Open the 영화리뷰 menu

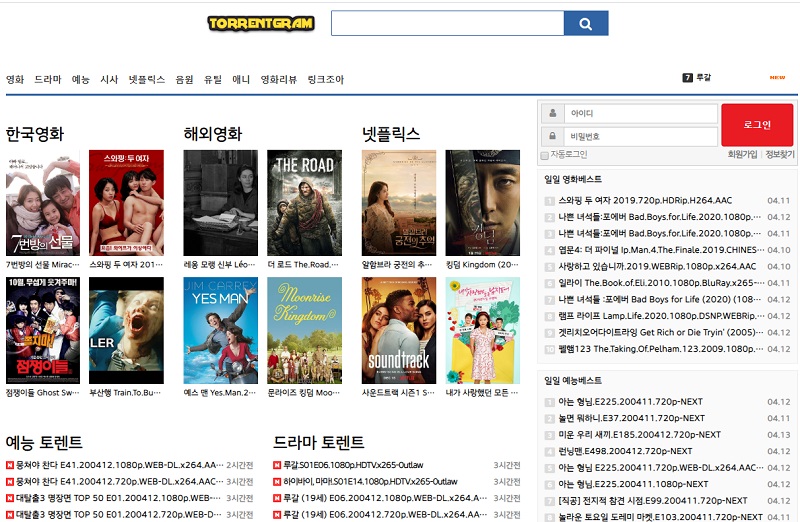pyautogui.click(x=279, y=80)
